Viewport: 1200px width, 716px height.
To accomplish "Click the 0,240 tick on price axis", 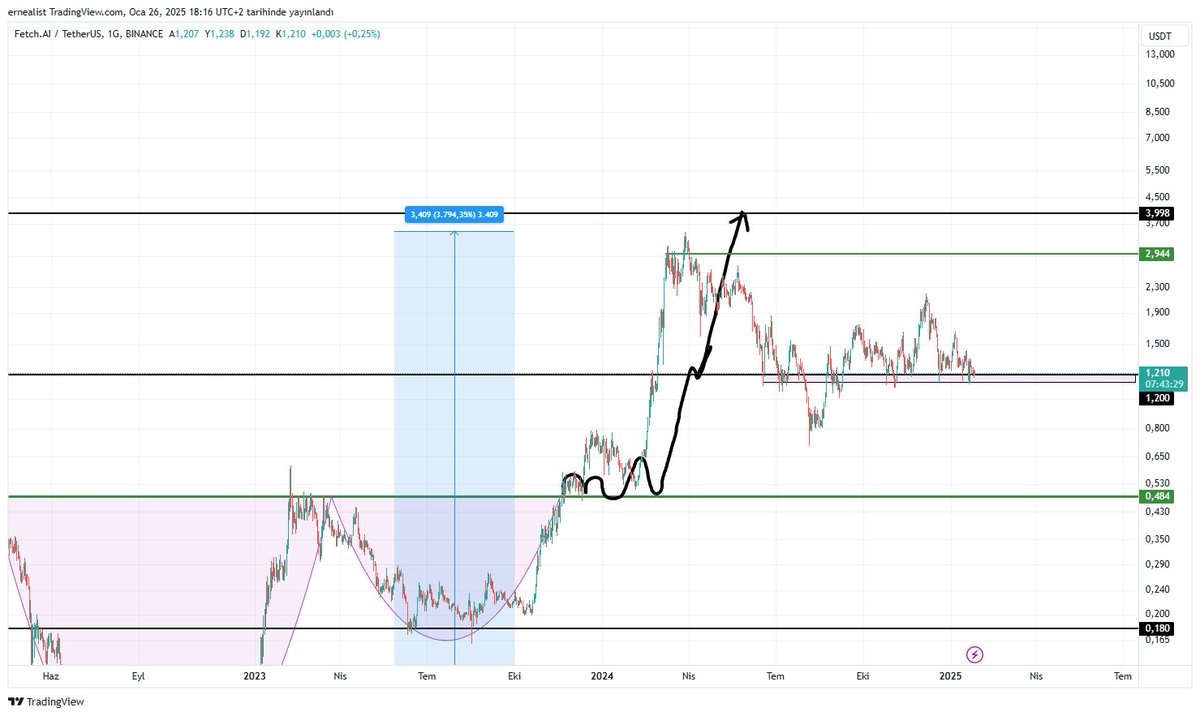I will coord(1159,591).
